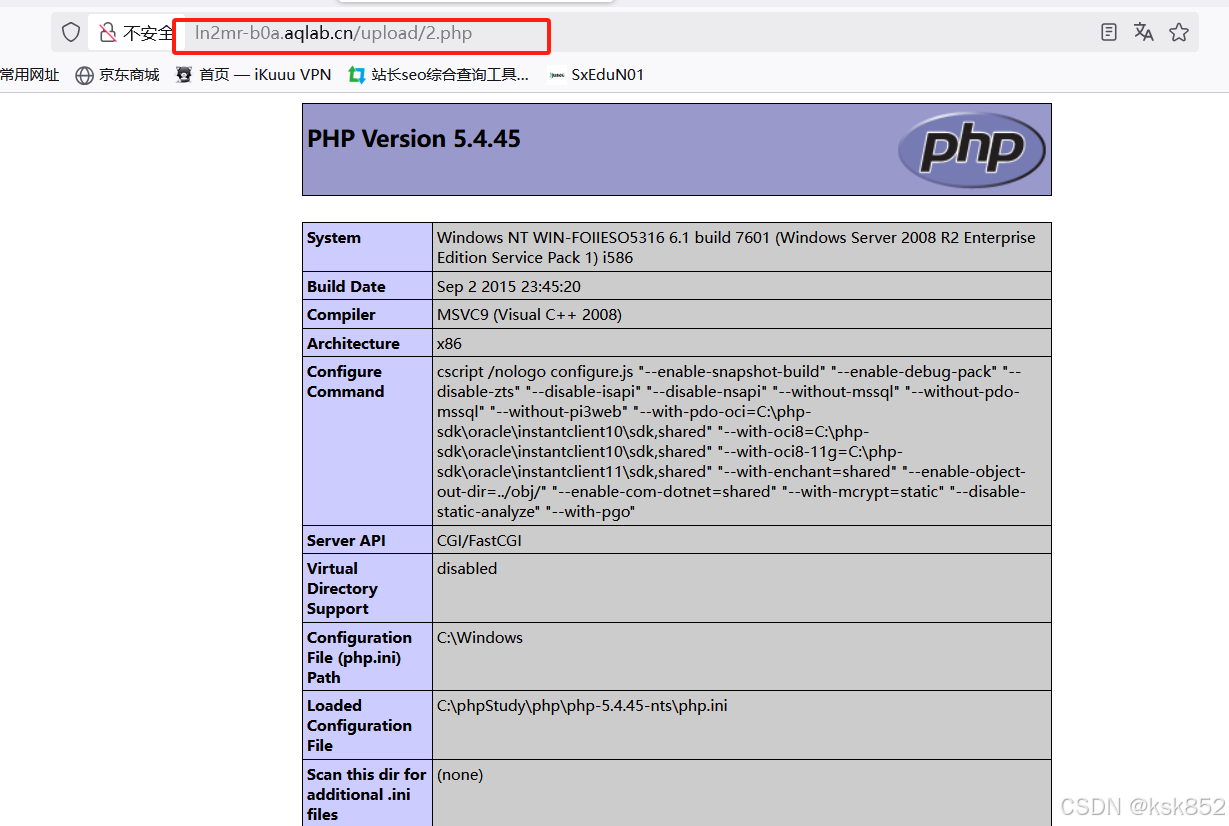The image size is (1229, 826).
Task: Click the translate page icon
Action: [x=1144, y=32]
